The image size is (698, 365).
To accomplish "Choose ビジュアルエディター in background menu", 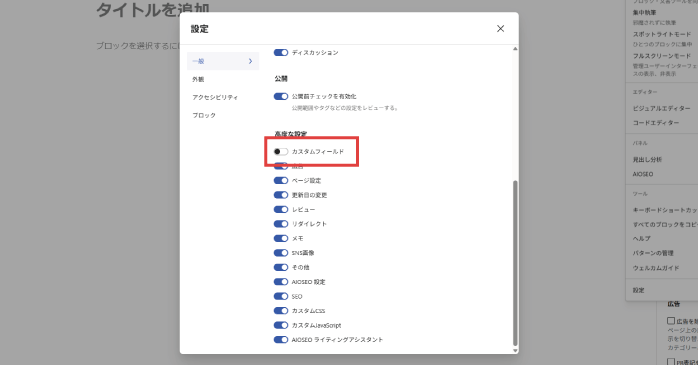I will (661, 108).
